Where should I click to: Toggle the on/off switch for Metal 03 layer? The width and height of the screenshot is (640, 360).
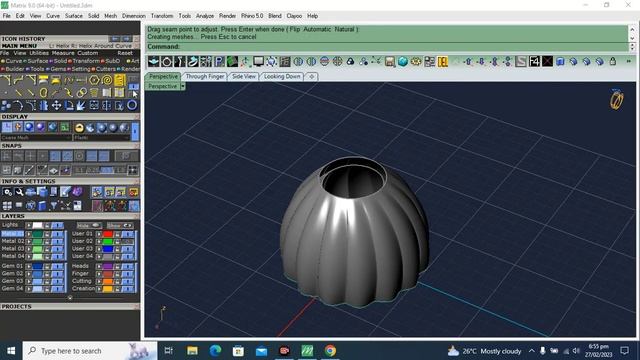pyautogui.click(x=57, y=249)
